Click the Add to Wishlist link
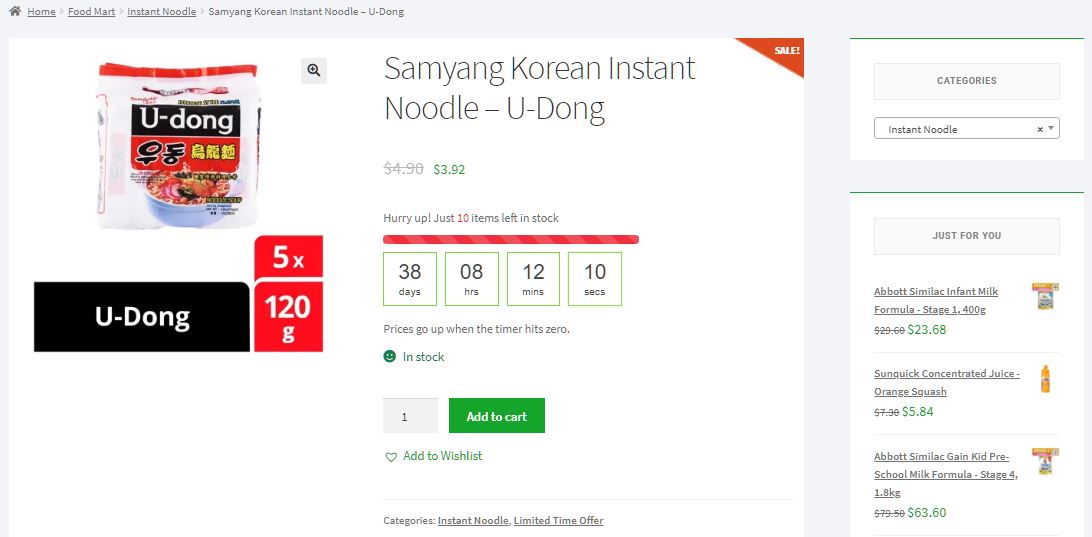The image size is (1092, 537). (442, 456)
